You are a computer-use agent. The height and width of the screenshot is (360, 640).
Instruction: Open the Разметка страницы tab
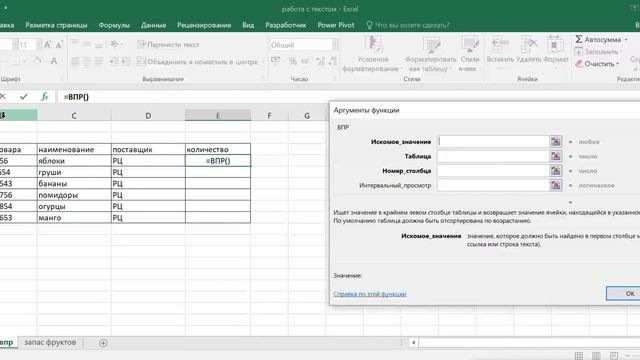click(x=56, y=25)
